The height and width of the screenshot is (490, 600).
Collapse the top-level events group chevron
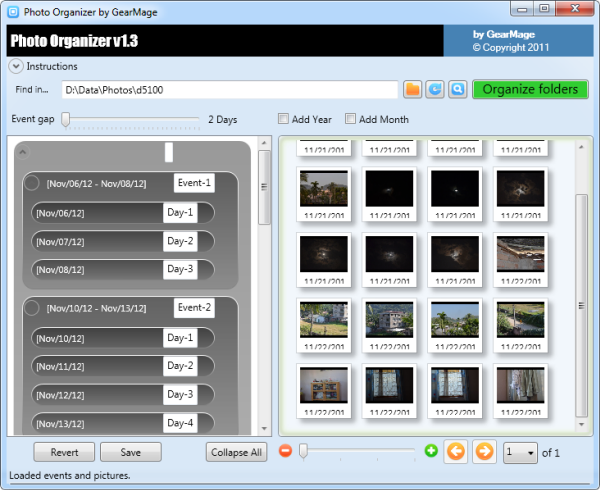coord(23,152)
